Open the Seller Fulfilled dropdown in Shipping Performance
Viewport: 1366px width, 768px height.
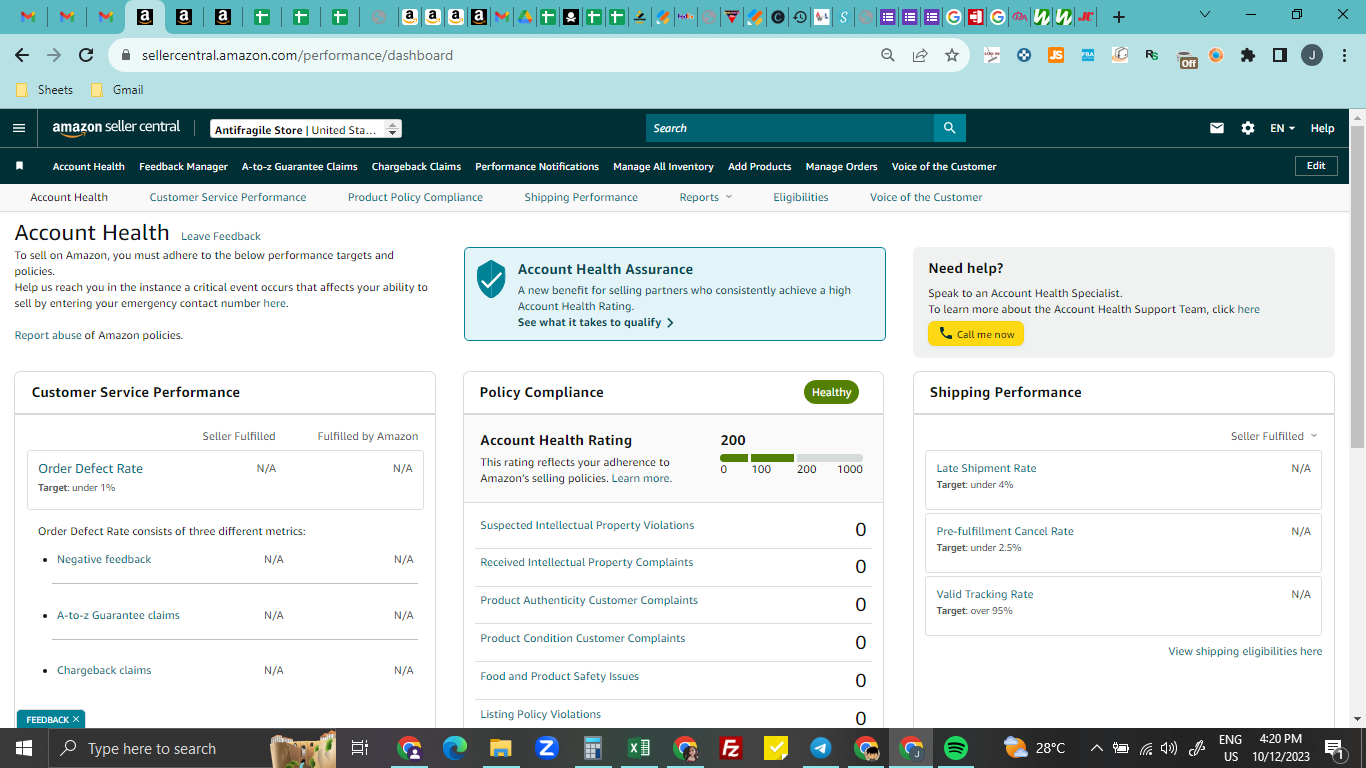[x=1274, y=436]
